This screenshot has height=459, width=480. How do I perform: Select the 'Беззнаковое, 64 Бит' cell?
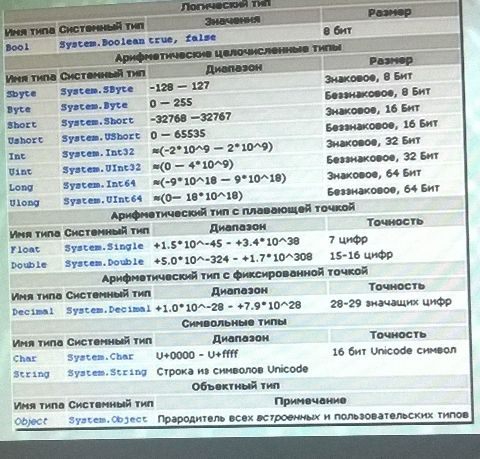click(x=383, y=190)
